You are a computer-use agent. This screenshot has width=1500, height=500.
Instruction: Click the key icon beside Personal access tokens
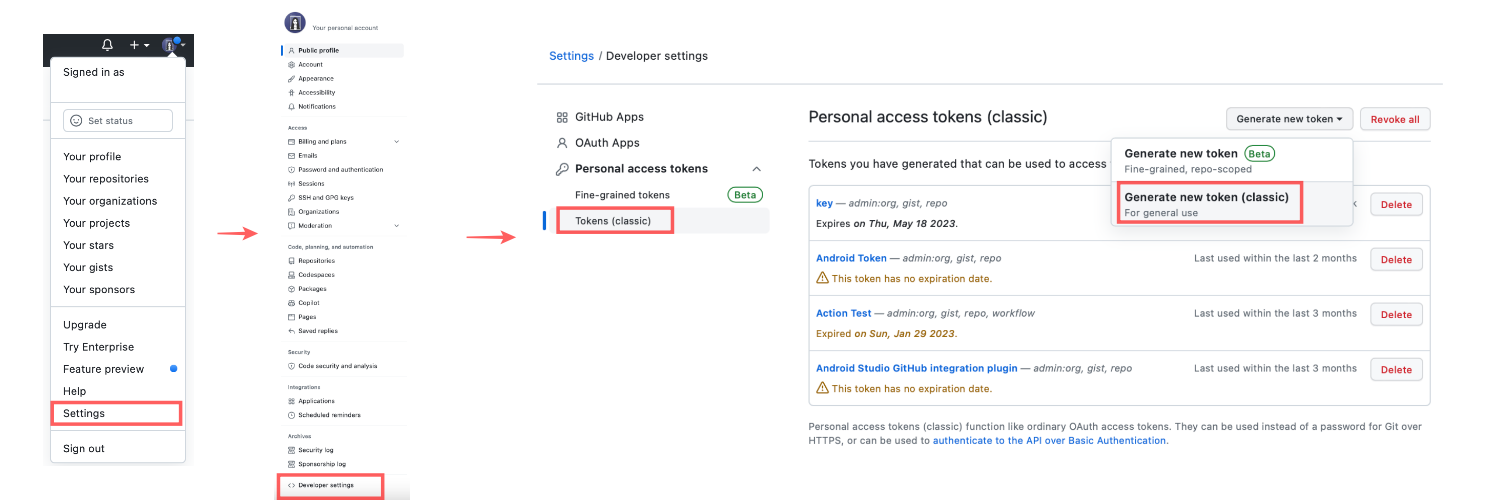click(x=562, y=169)
